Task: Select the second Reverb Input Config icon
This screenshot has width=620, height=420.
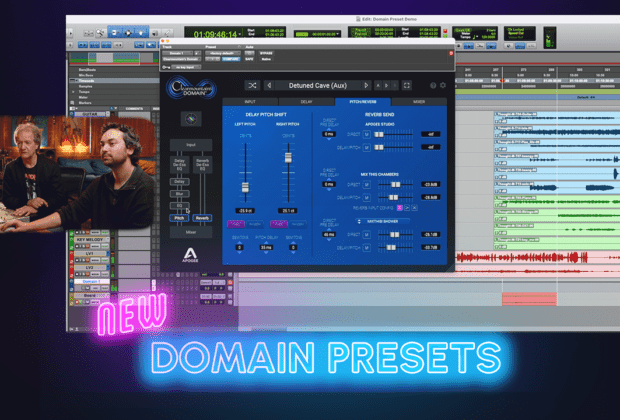Action: pos(407,208)
